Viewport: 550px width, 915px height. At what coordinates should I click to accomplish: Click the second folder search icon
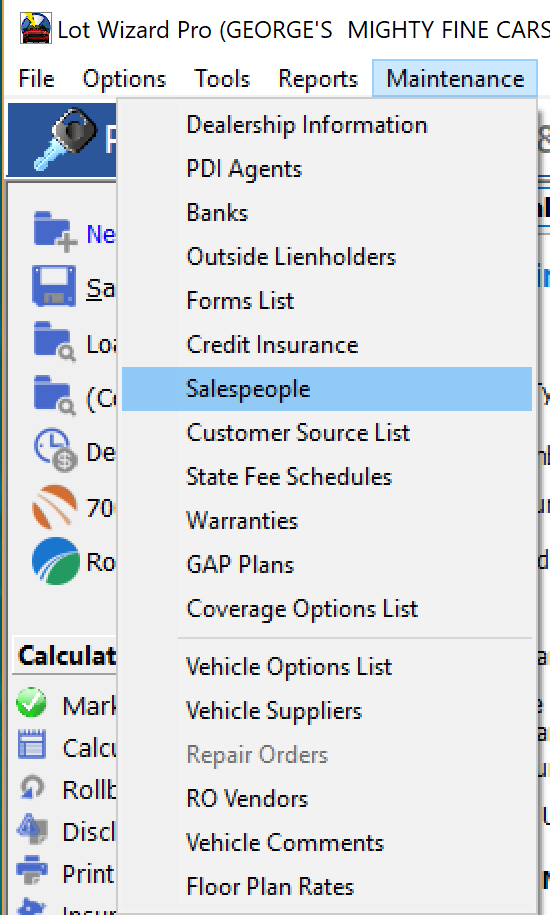pyautogui.click(x=55, y=396)
